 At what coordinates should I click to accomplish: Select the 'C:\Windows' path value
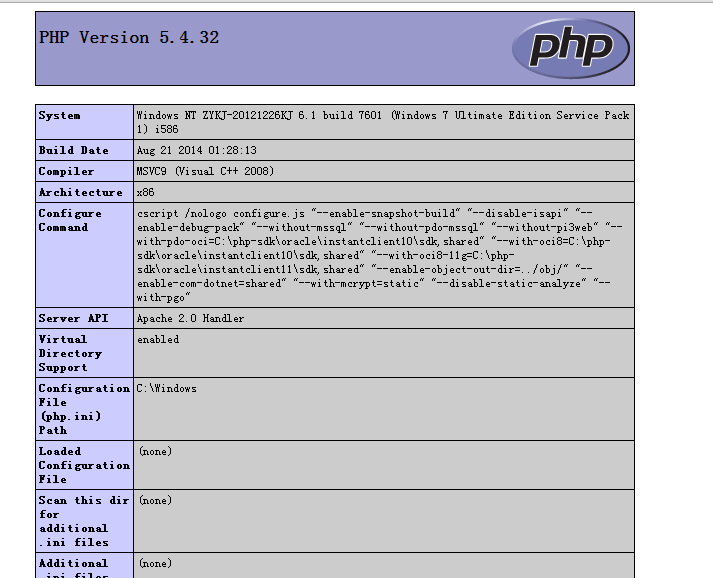pos(166,388)
